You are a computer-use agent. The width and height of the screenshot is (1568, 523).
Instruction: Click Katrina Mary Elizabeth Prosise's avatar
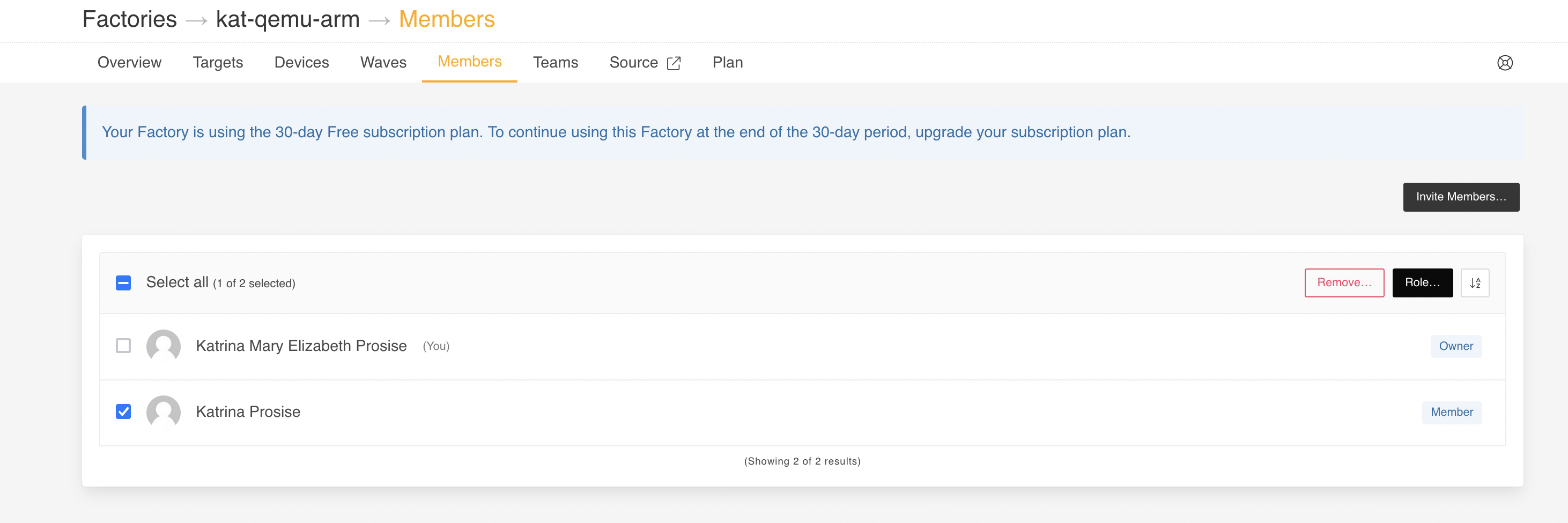(163, 346)
